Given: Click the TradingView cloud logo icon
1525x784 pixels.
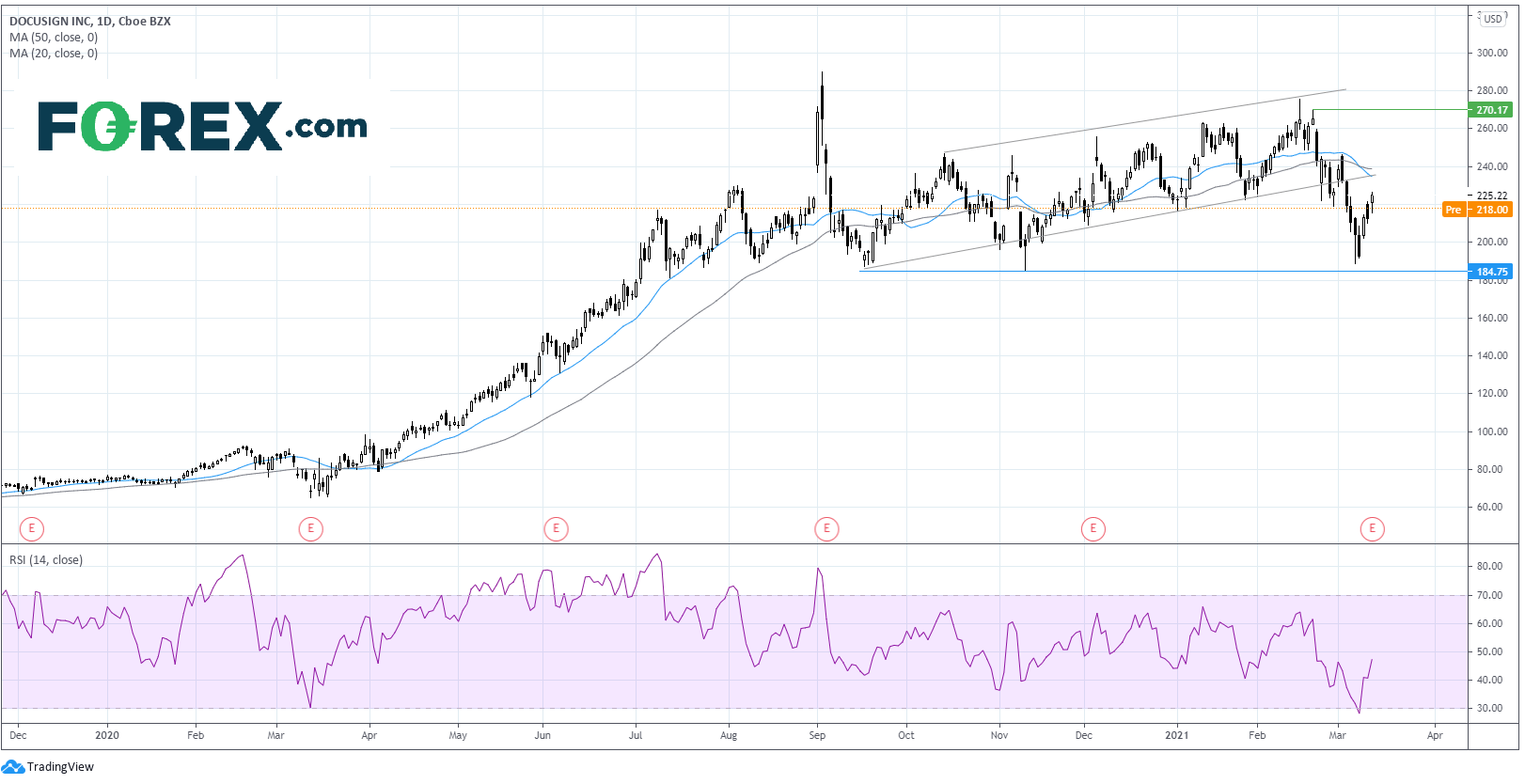Looking at the screenshot, I should 12,767.
